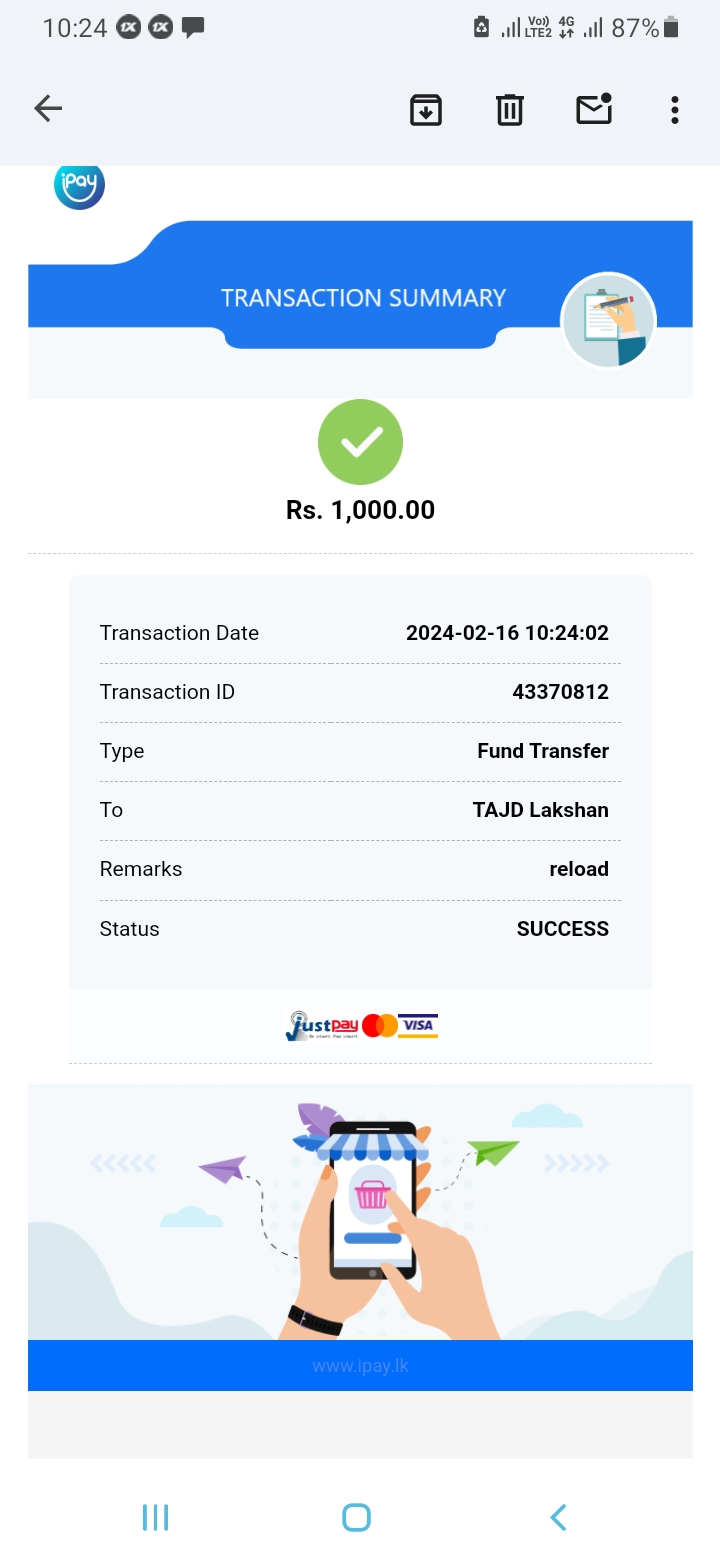720x1560 pixels.
Task: Tap the TRANSACTION SUMMARY header
Action: click(363, 298)
